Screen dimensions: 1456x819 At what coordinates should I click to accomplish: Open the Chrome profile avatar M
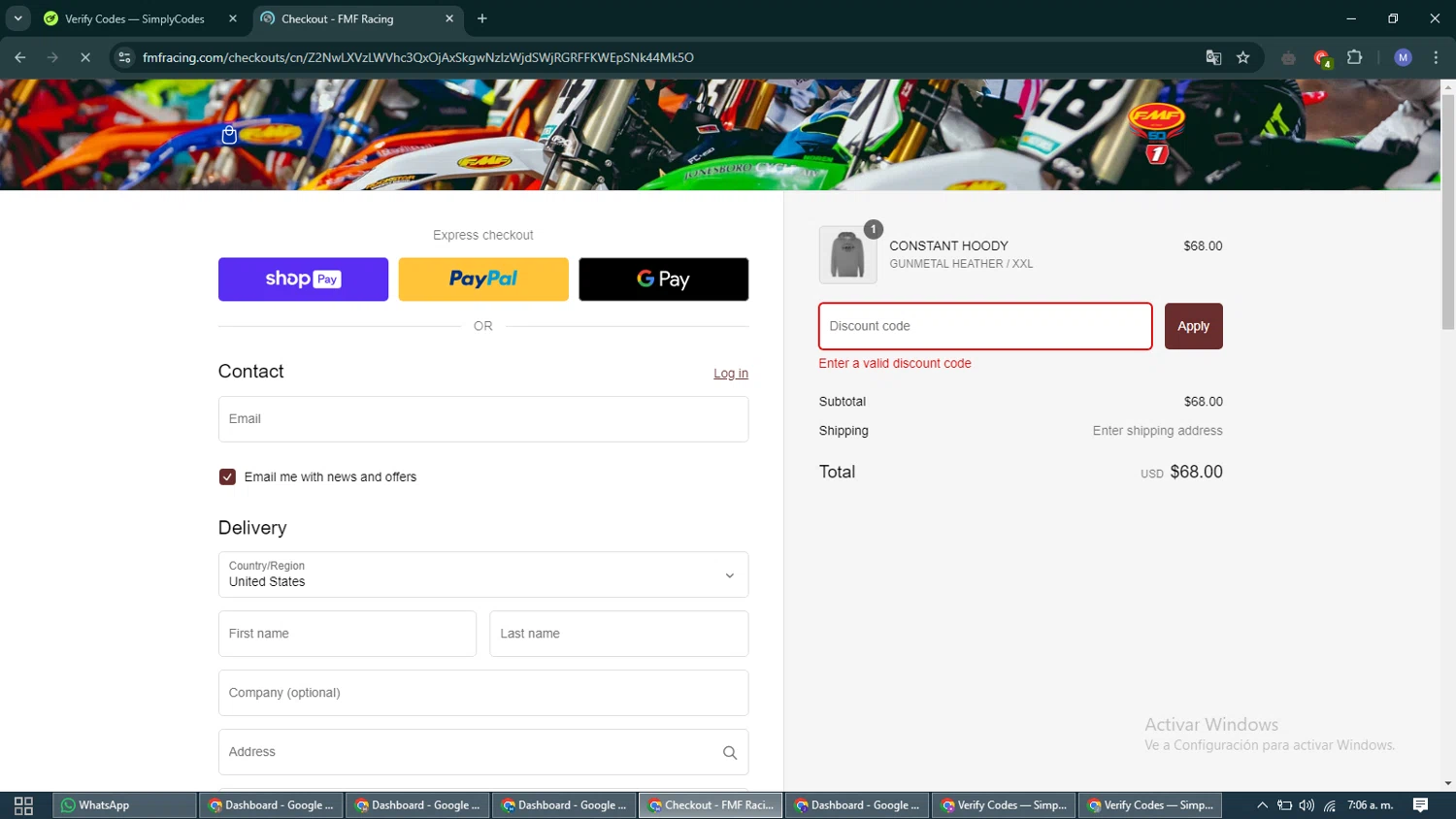point(1403,57)
